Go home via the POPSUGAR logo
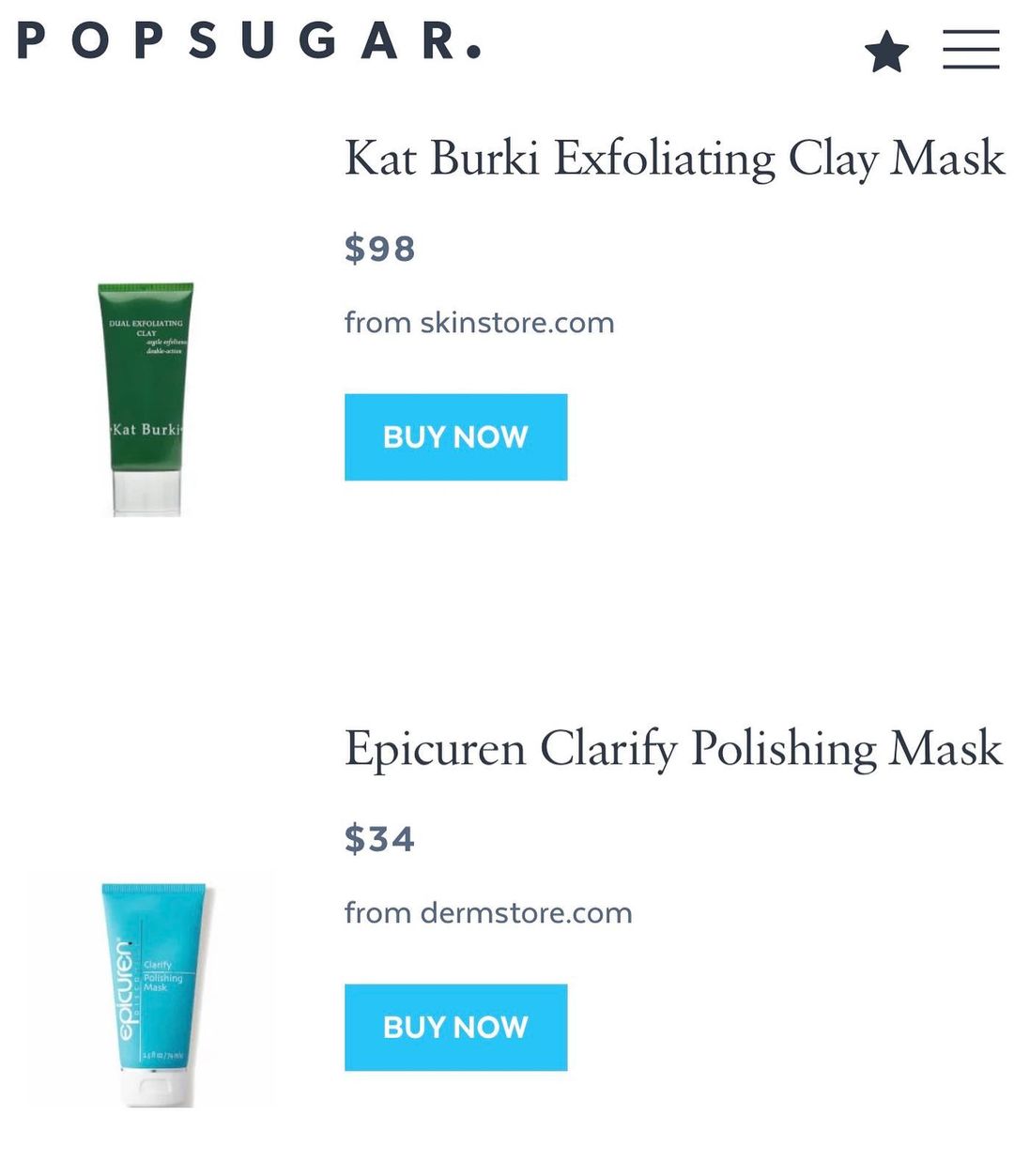Image resolution: width=1014 pixels, height=1176 pixels. point(249,41)
